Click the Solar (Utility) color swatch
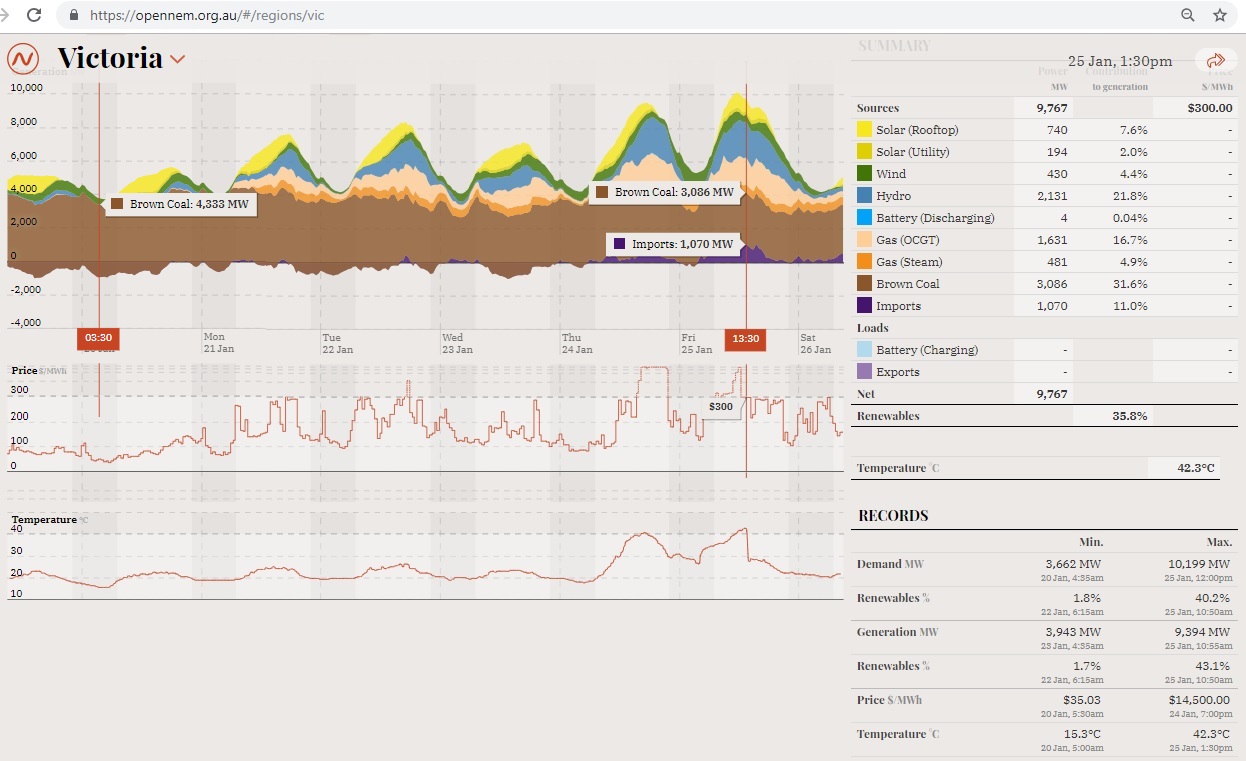Viewport: 1246px width, 761px height. click(x=864, y=152)
